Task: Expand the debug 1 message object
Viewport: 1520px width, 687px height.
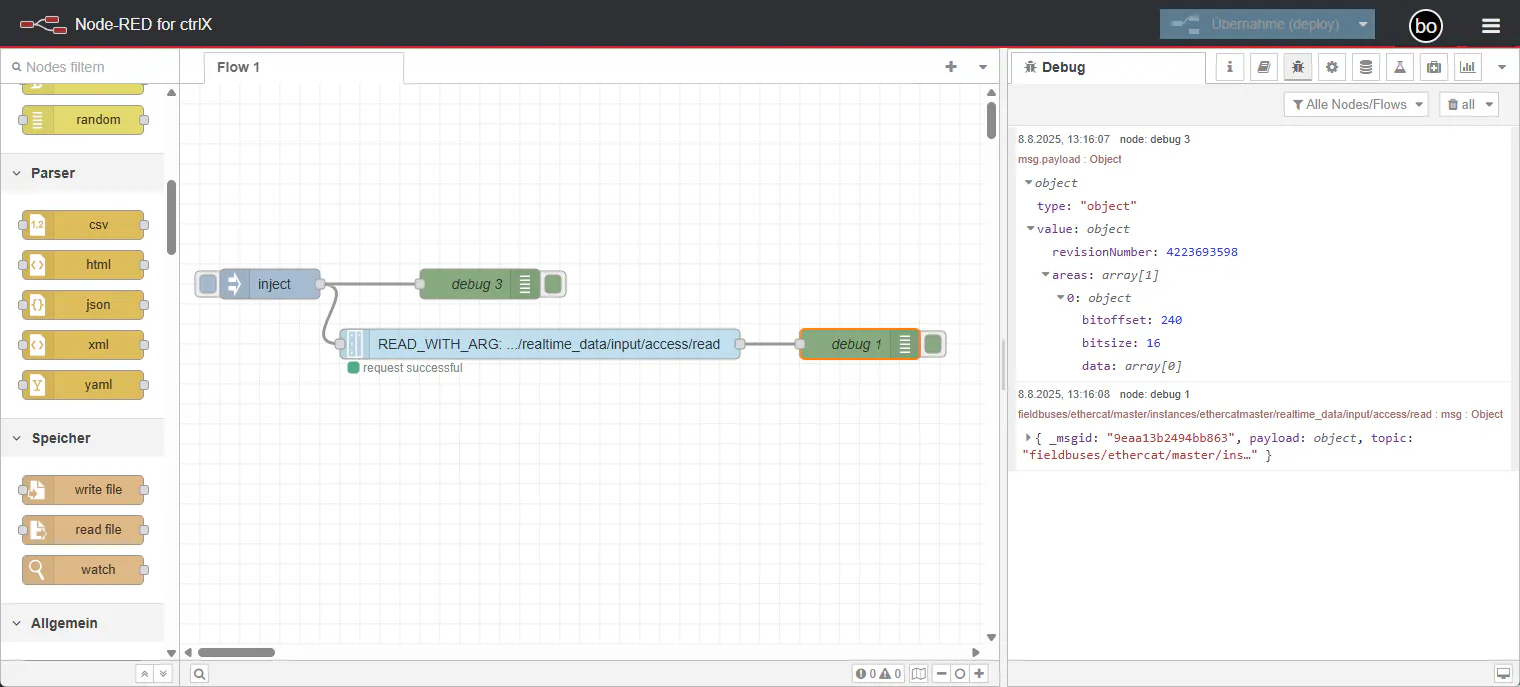Action: click(x=1029, y=438)
